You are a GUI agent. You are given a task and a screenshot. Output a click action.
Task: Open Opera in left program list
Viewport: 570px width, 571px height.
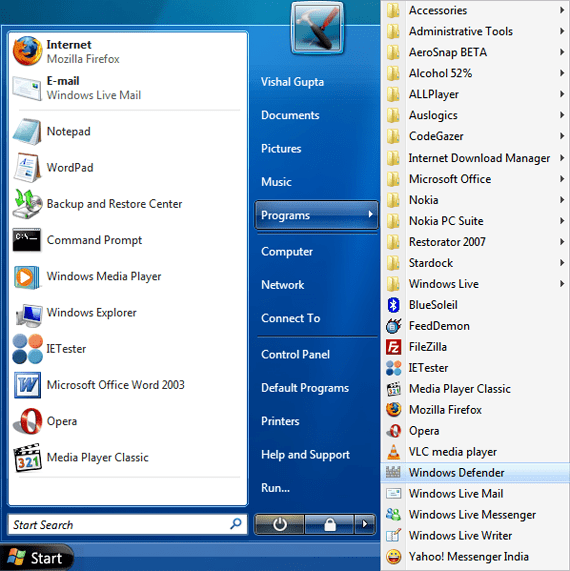coord(127,421)
